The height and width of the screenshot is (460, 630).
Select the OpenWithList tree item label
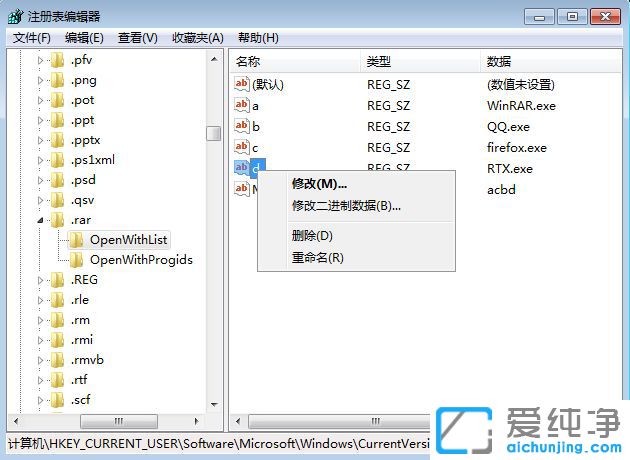tap(129, 240)
